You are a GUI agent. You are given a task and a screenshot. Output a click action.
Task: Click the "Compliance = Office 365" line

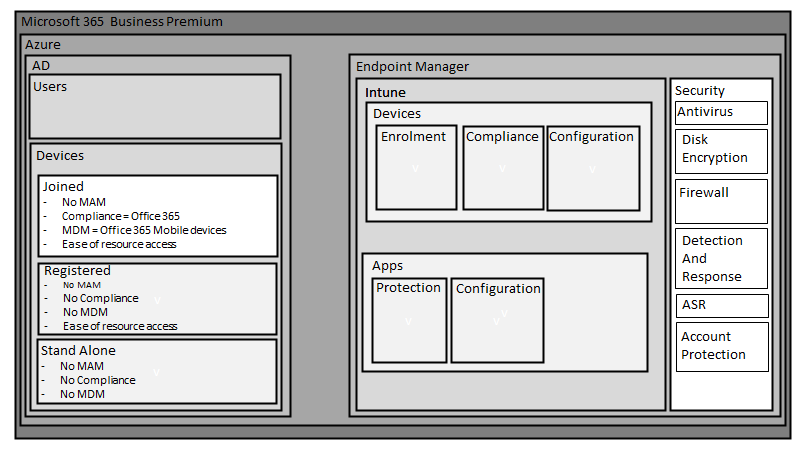click(x=120, y=216)
